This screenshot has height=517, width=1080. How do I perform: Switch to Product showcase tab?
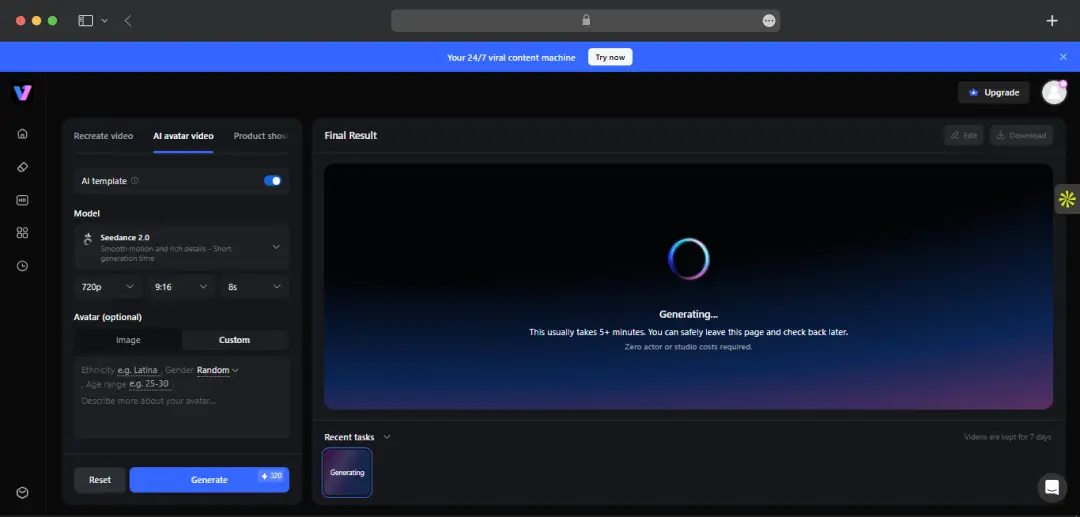pos(261,136)
